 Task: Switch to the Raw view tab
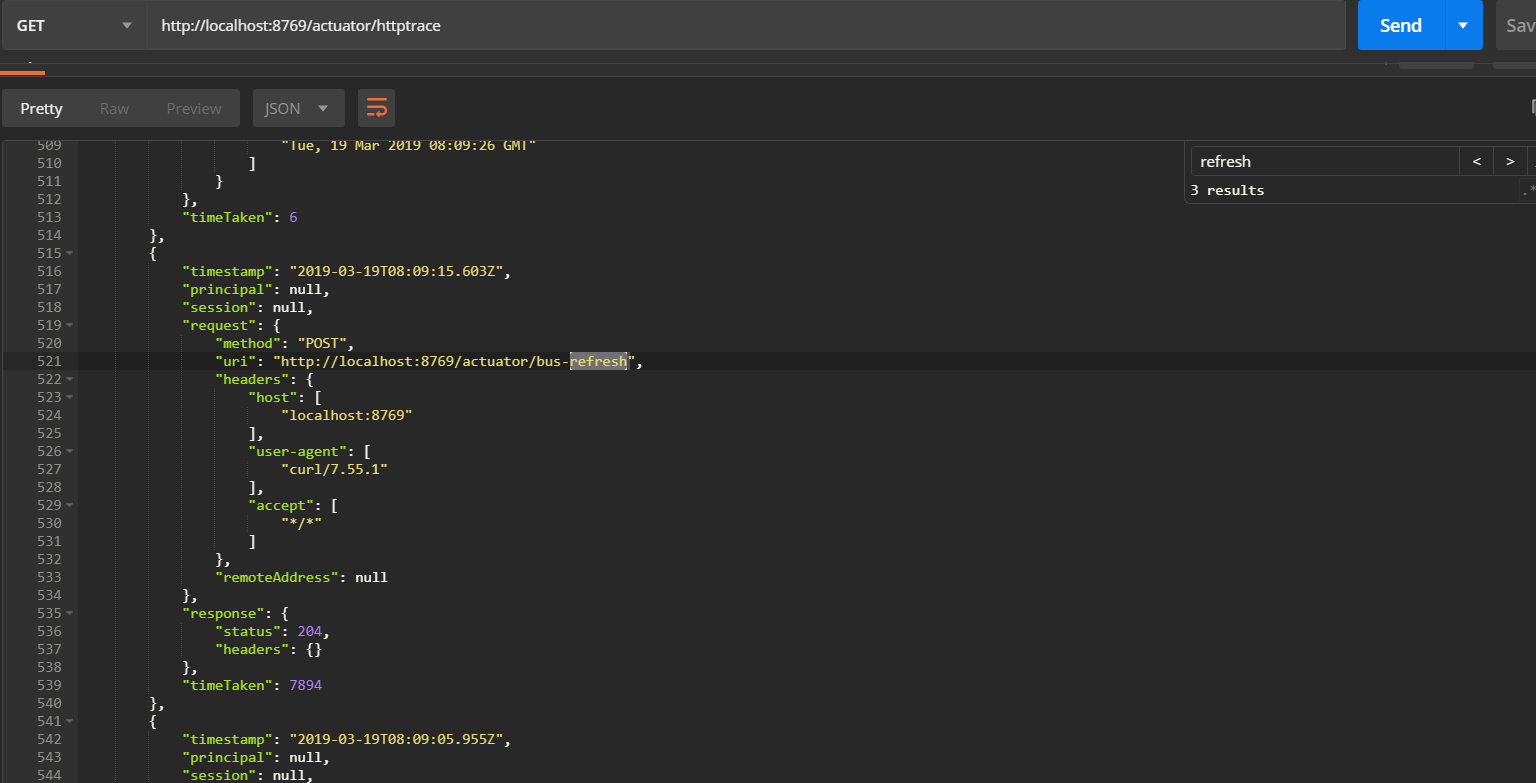114,108
